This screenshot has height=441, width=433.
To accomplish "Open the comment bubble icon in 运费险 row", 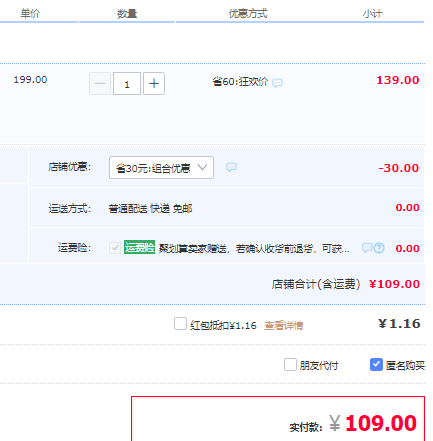I will click(367, 248).
